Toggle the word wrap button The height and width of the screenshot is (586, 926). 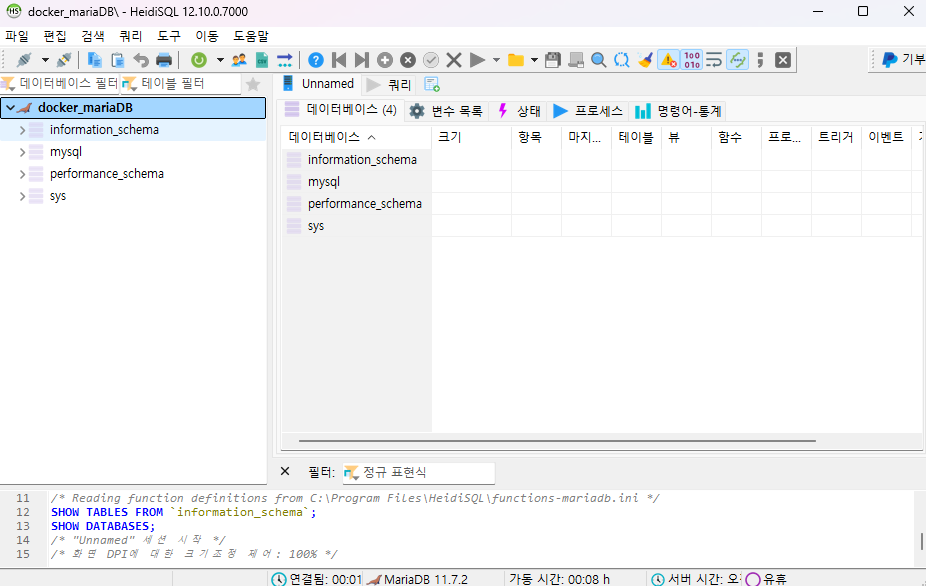click(714, 60)
